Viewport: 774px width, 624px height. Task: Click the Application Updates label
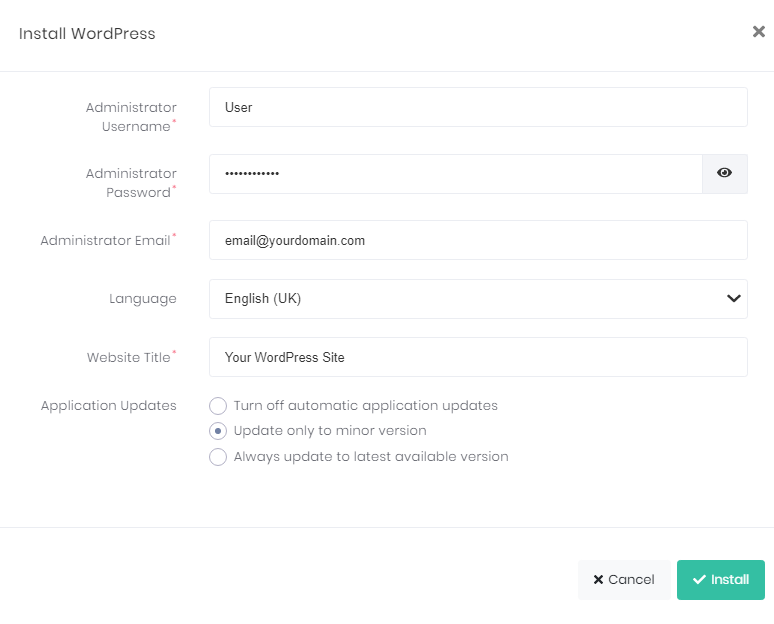click(x=109, y=406)
